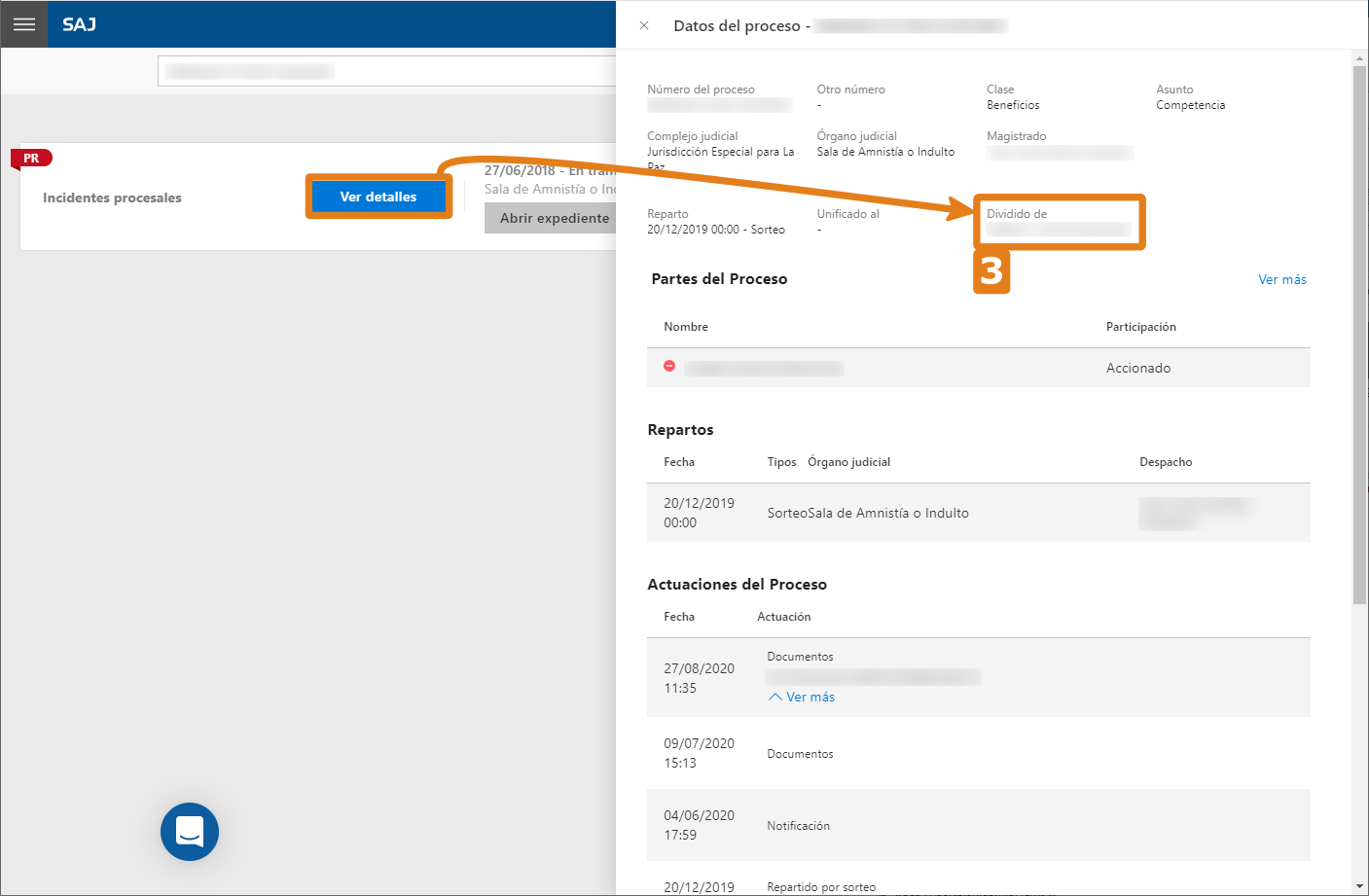
Task: Click 'Beneficios' class value
Action: click(1013, 105)
